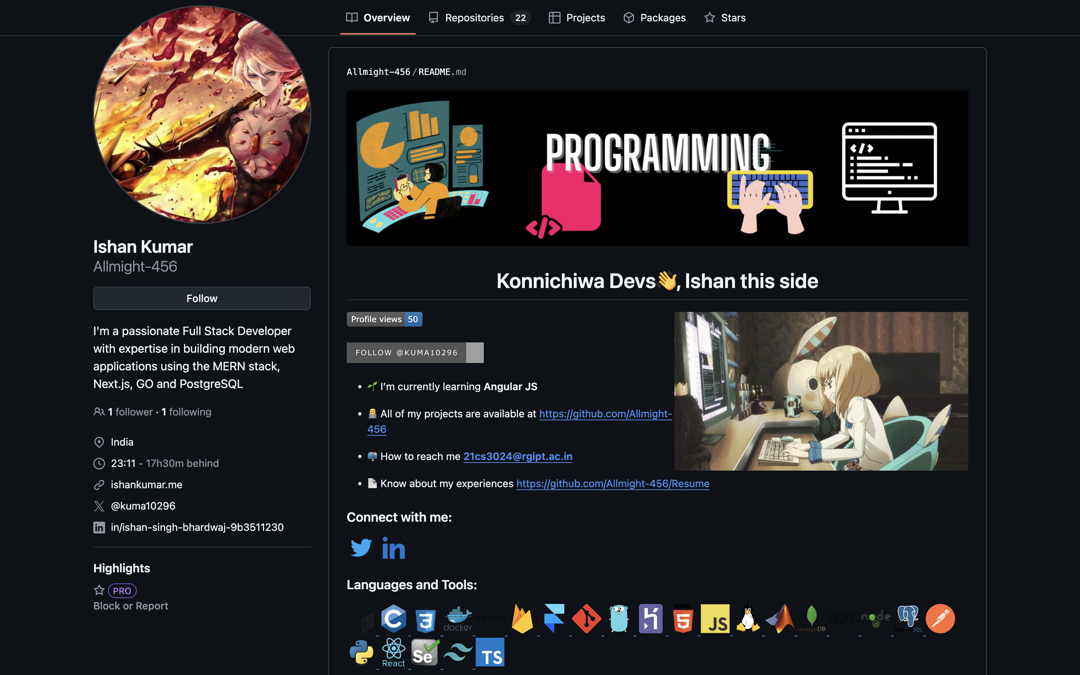View the 1 following list
The height and width of the screenshot is (675, 1080).
point(186,412)
